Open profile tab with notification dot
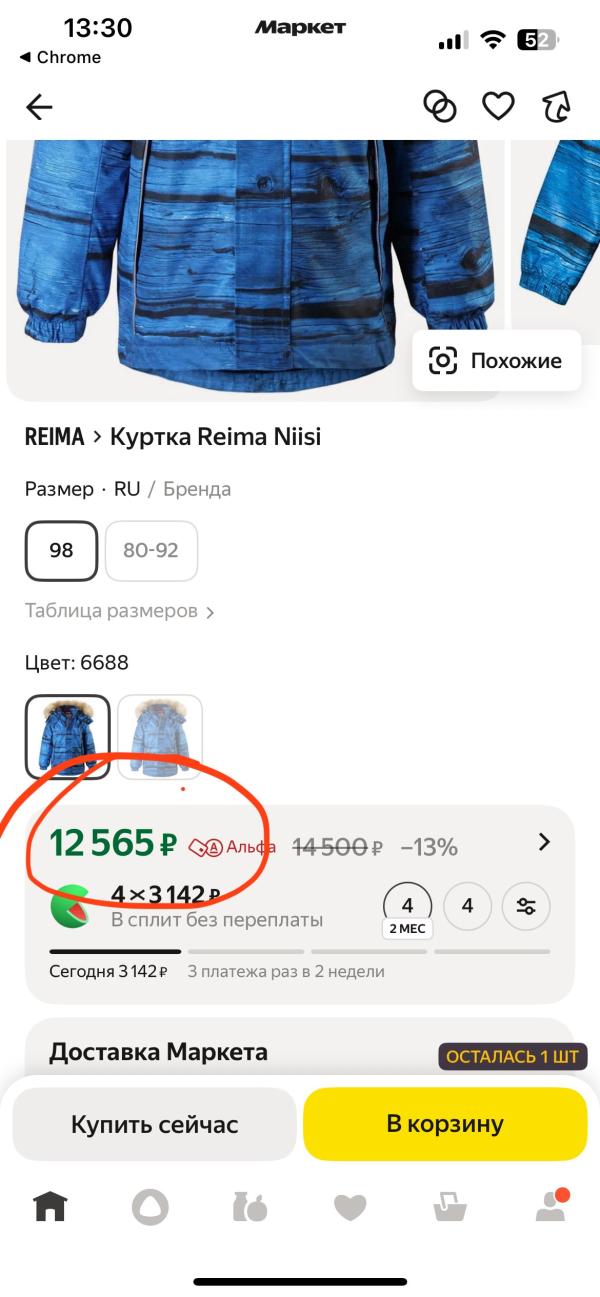The image size is (600, 1297). click(550, 1207)
